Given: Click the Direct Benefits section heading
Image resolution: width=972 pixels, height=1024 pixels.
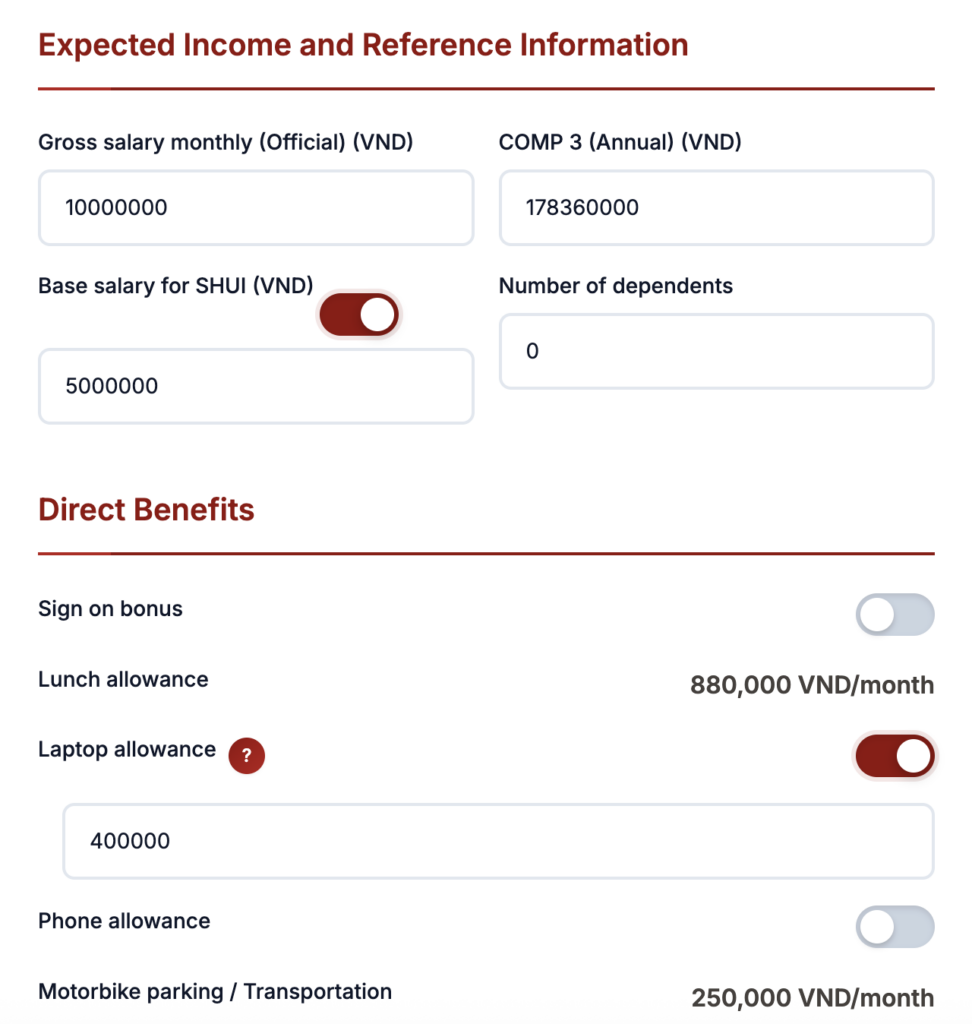Looking at the screenshot, I should coord(146,510).
